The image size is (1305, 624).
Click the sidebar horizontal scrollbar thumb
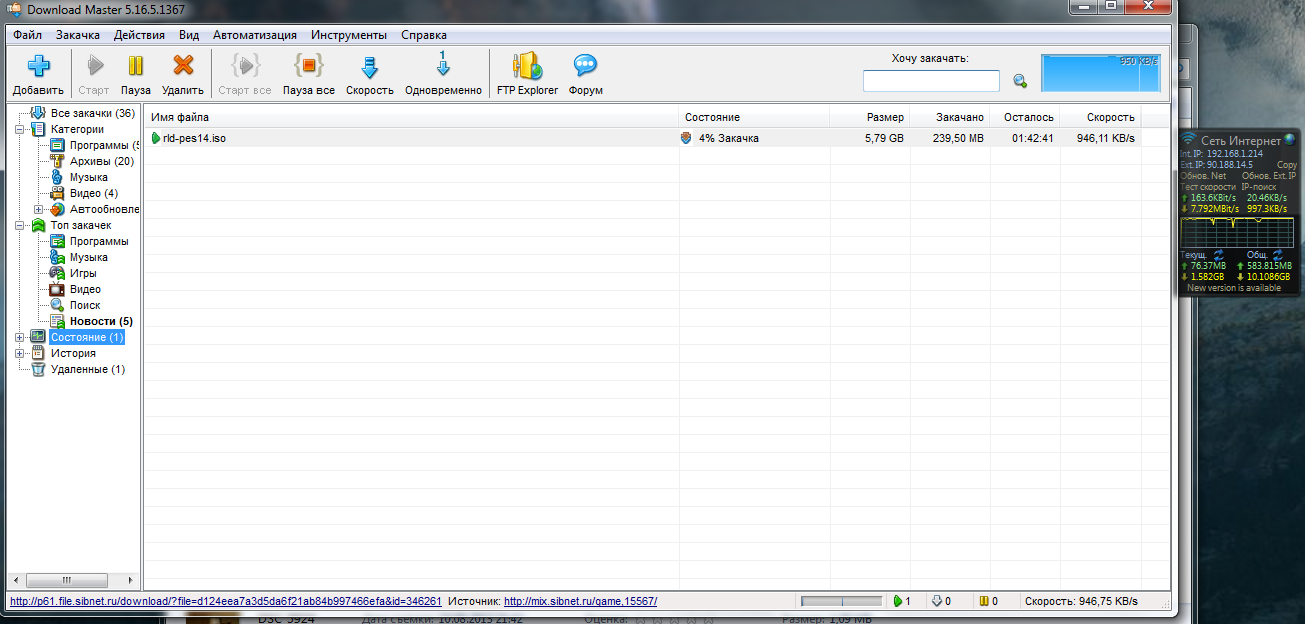[66, 579]
